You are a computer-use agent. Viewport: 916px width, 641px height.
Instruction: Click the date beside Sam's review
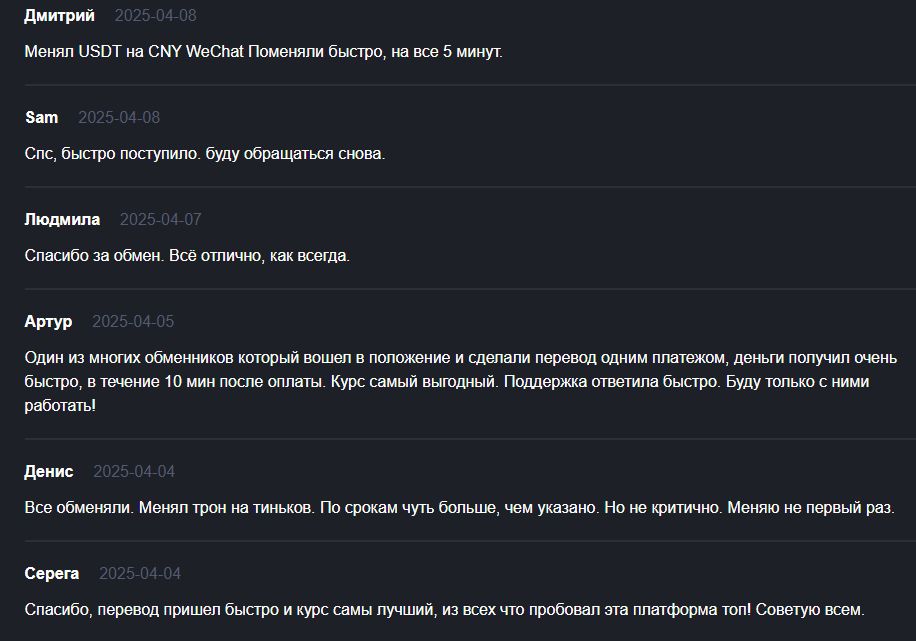pyautogui.click(x=119, y=117)
